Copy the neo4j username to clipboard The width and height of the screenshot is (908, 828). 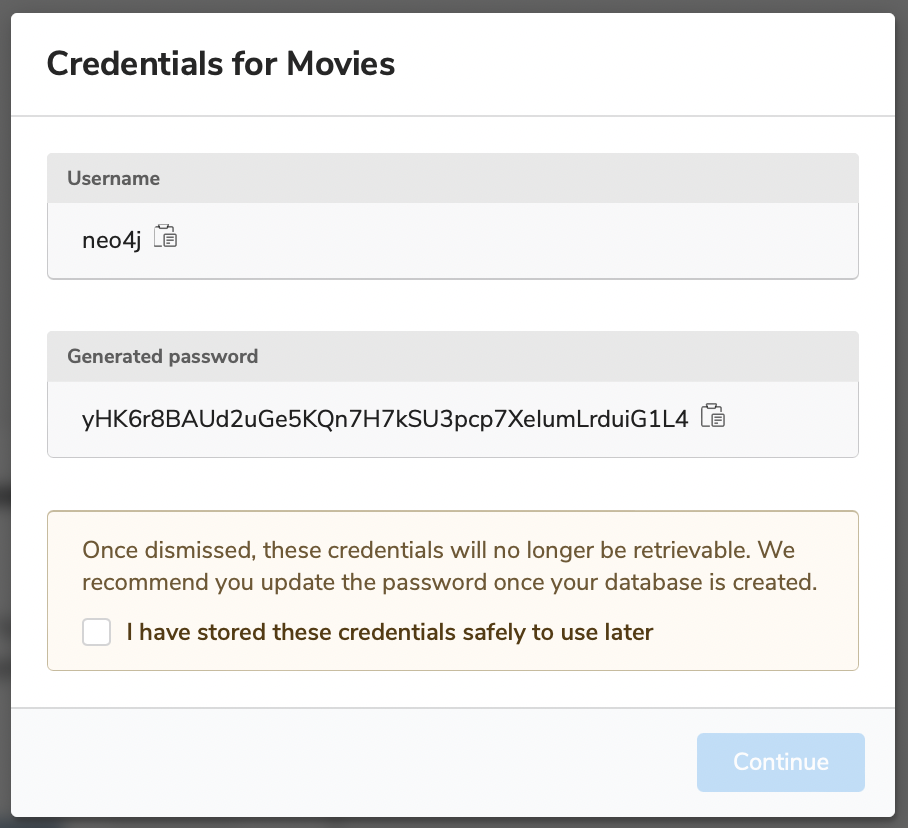(x=165, y=236)
